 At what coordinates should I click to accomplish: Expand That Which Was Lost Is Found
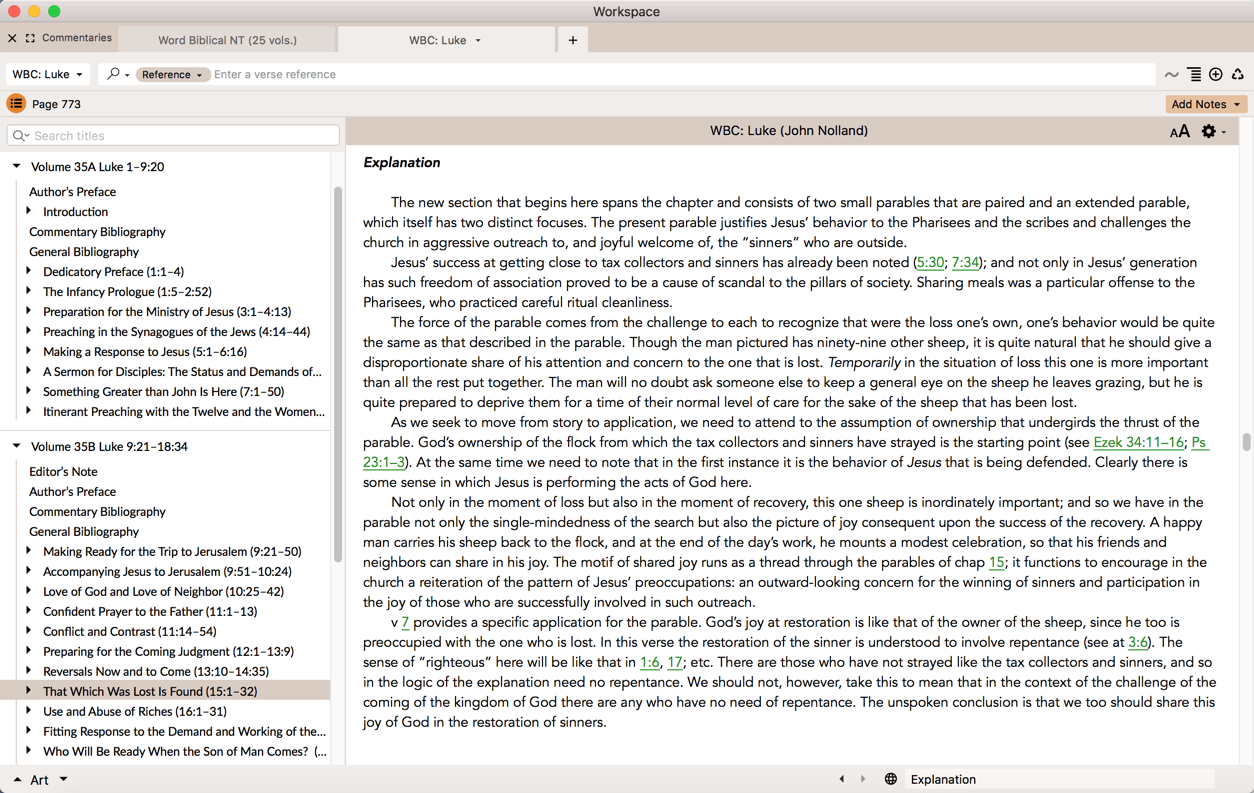tap(29, 691)
